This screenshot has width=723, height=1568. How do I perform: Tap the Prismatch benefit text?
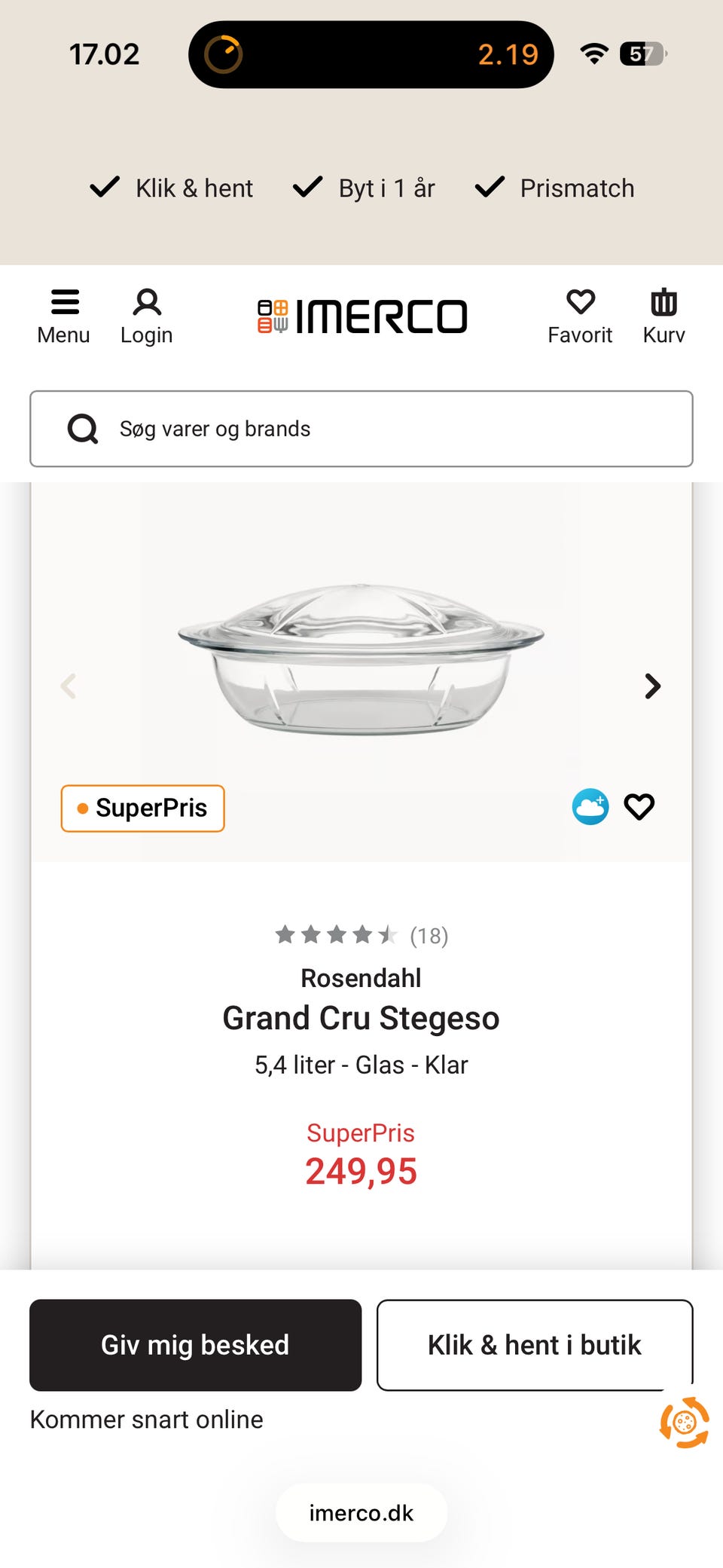click(x=577, y=188)
